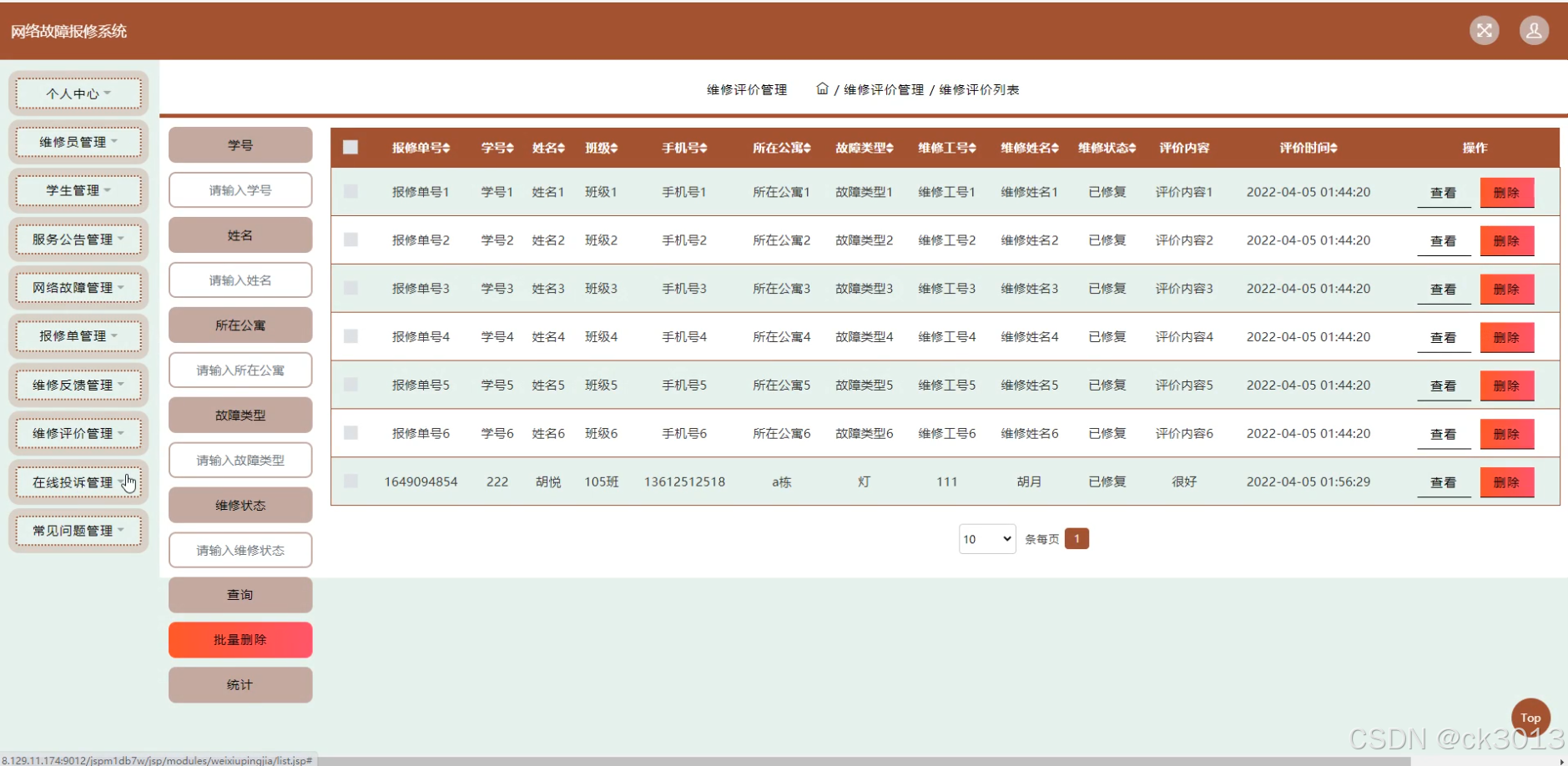Check the checkbox for 胡悦's row
Screen dimensions: 1568x766
[350, 481]
